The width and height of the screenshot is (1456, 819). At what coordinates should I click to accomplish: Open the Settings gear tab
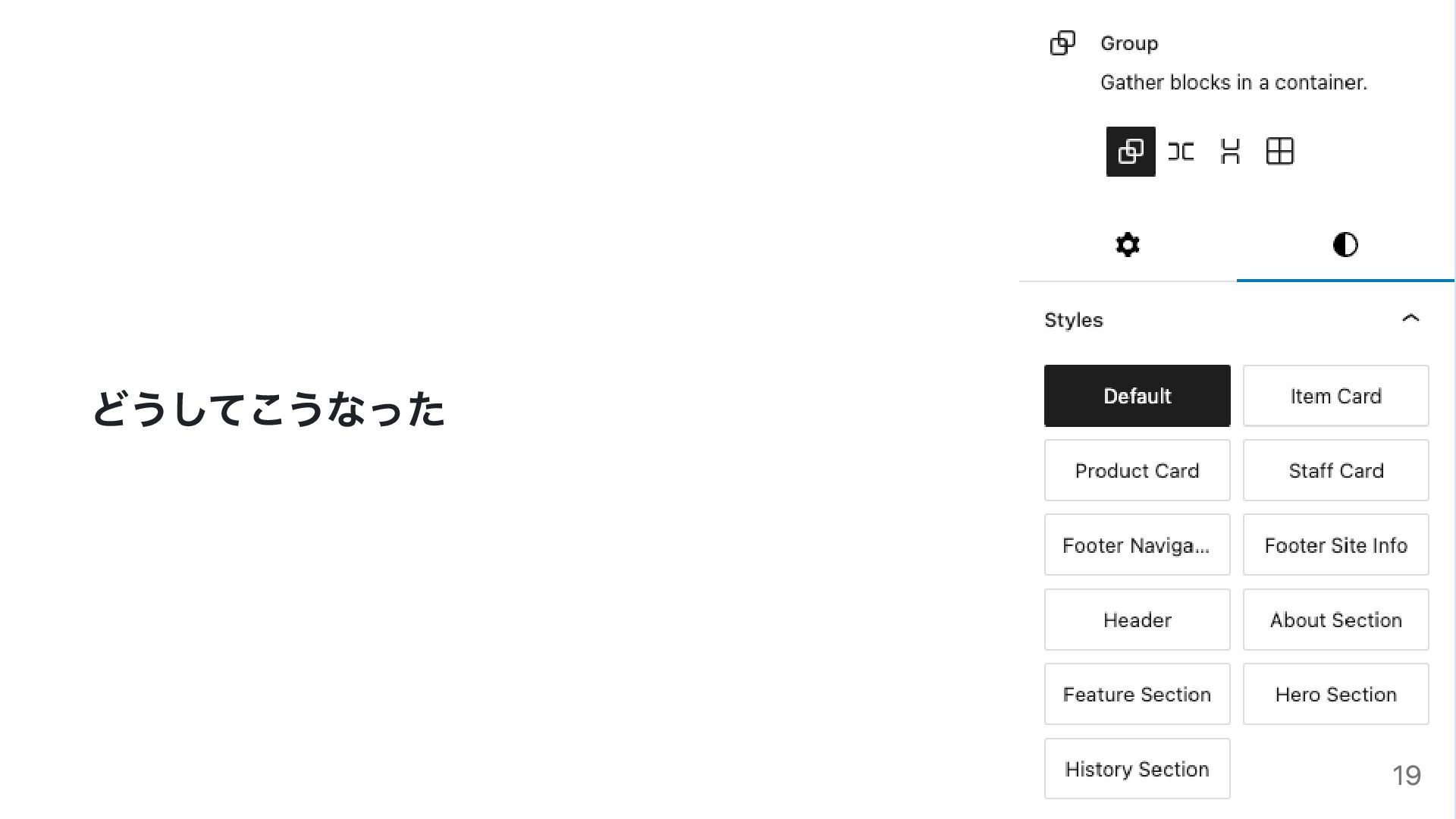coord(1128,245)
